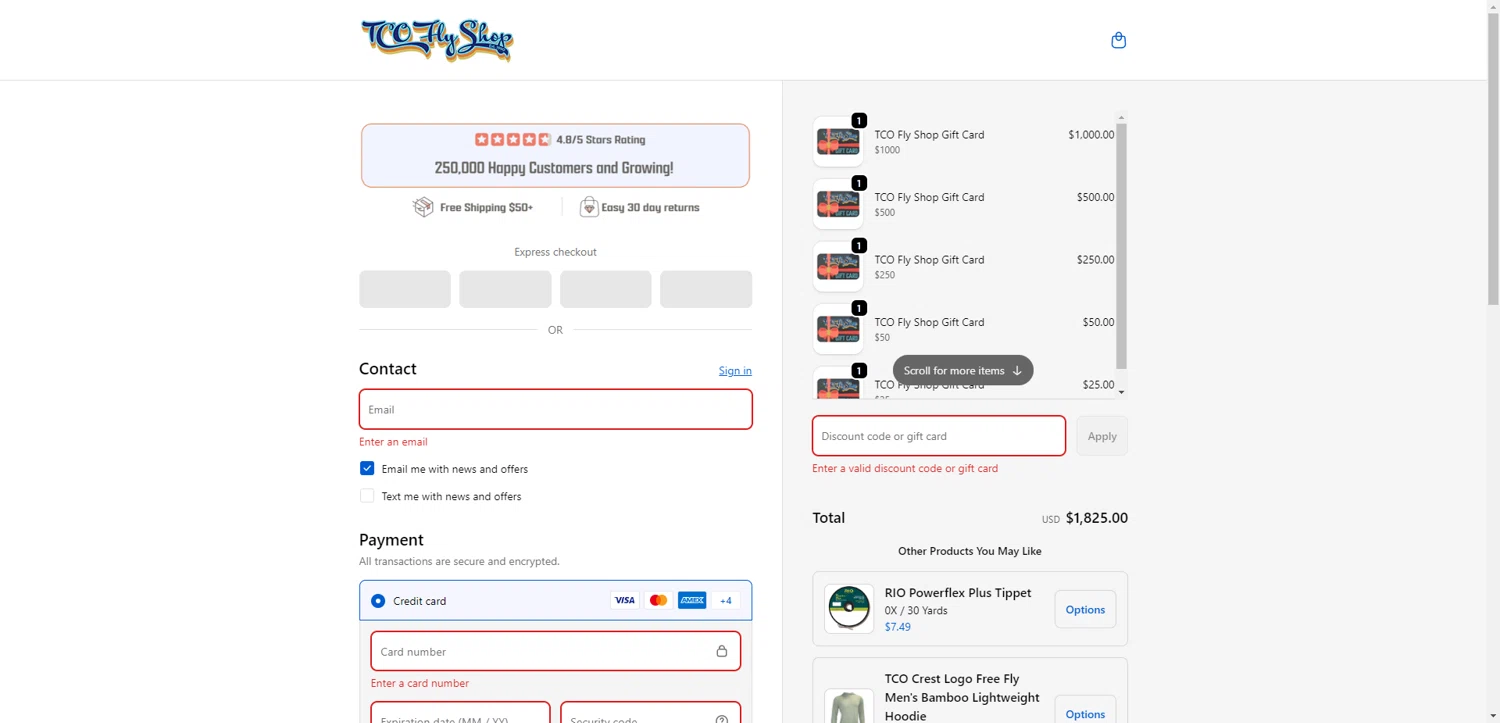1500x723 pixels.
Task: Click the 0X / 30 Yards variant text
Action: (x=916, y=610)
